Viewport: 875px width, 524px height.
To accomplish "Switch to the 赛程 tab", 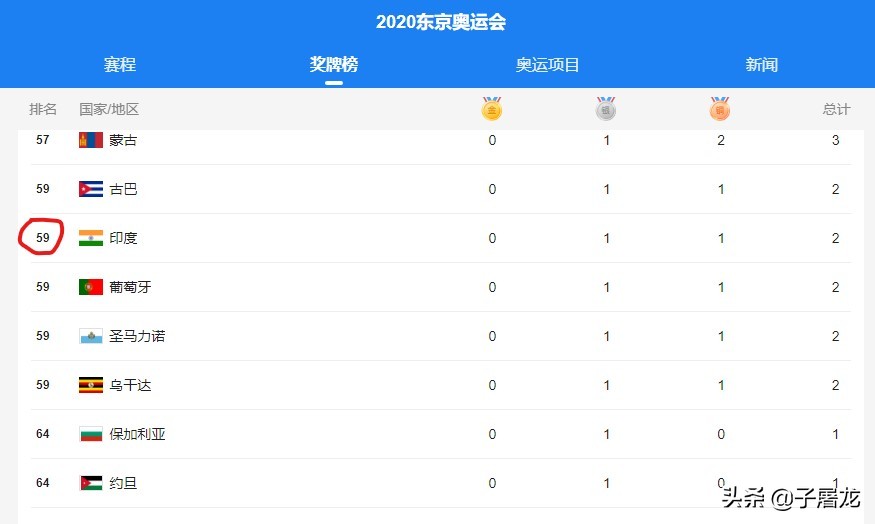I will [x=120, y=65].
